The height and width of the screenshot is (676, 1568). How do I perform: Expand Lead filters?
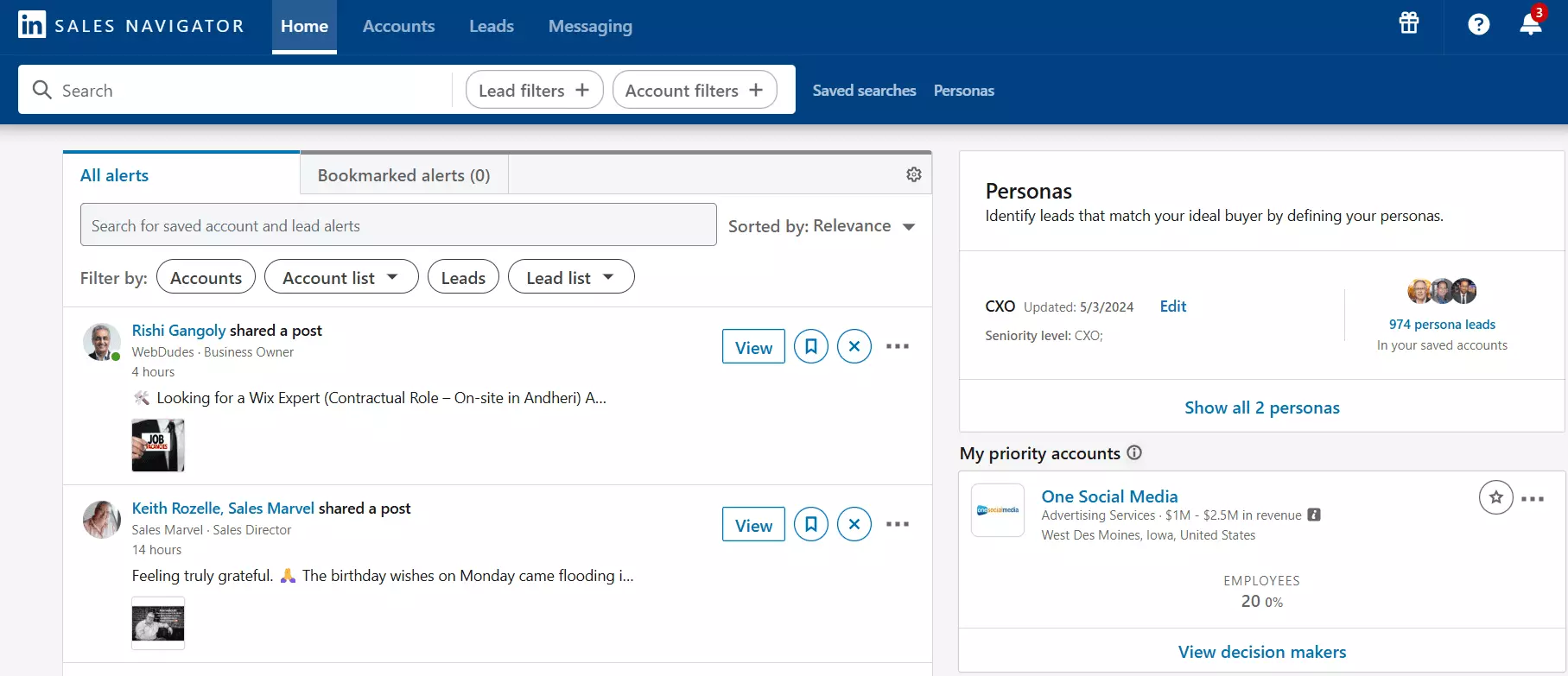click(534, 90)
